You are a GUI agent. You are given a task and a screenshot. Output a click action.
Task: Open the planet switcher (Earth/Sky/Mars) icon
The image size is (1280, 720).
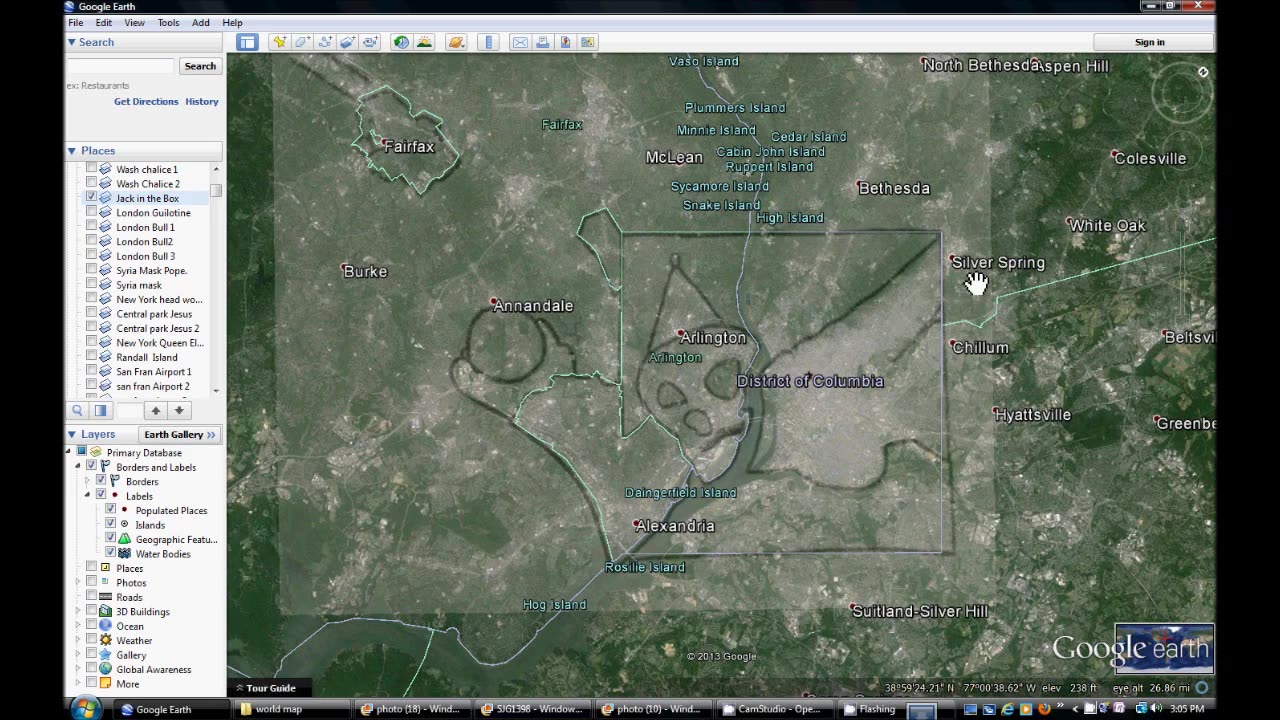pyautogui.click(x=456, y=42)
